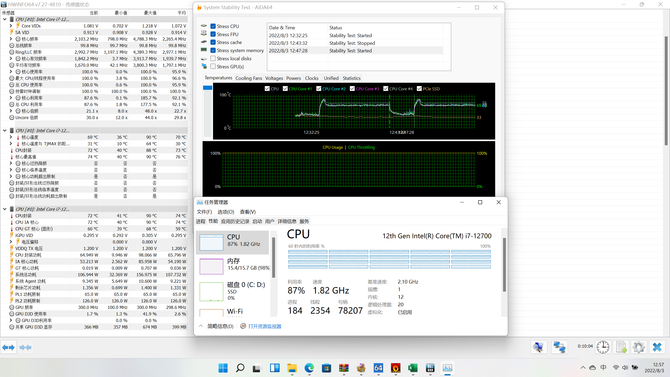Switch to Voltages tab in AIDA64
Image resolution: width=670 pixels, height=377 pixels.
point(274,78)
